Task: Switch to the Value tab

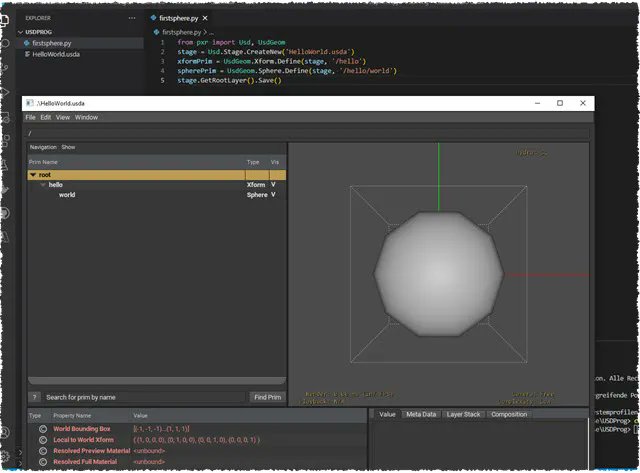Action: coord(387,414)
